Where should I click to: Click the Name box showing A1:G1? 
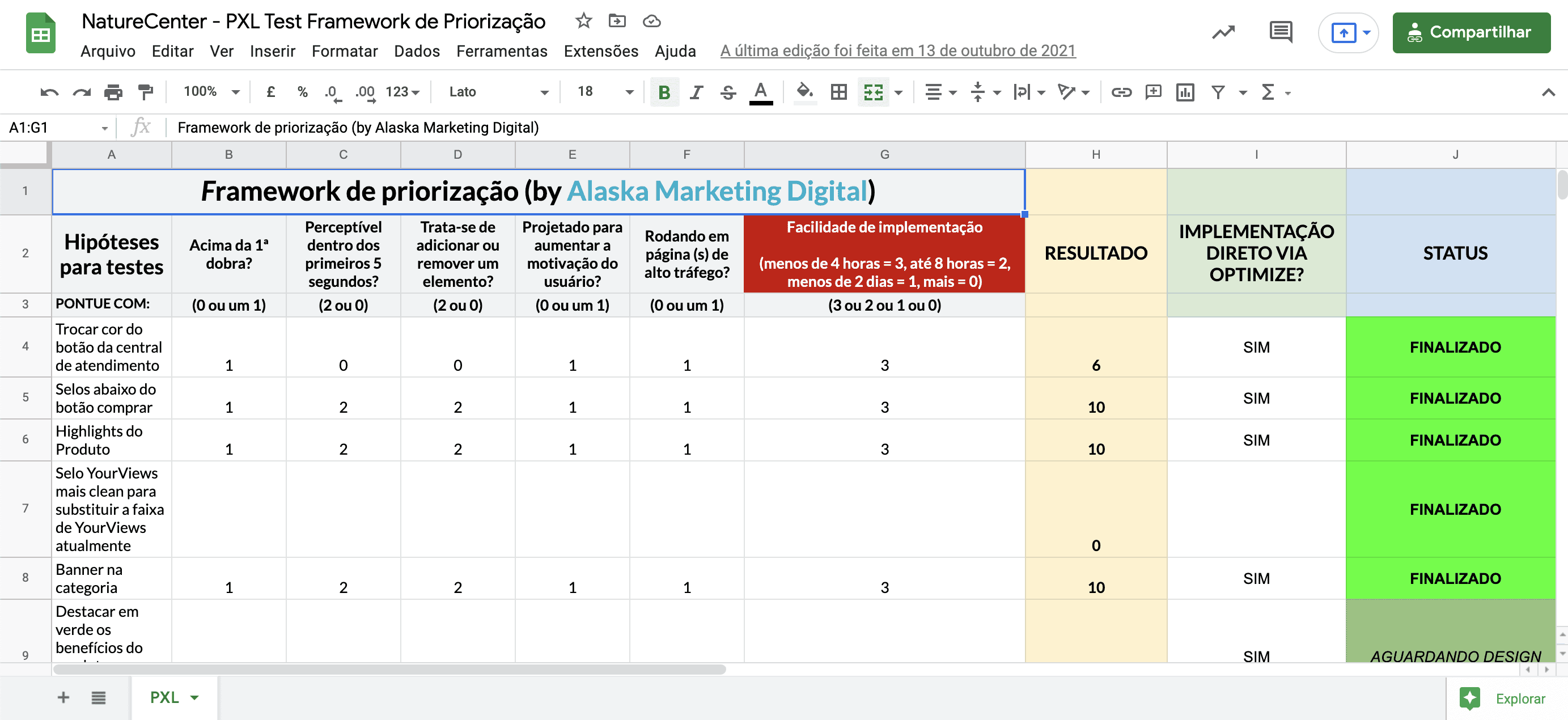[57, 128]
